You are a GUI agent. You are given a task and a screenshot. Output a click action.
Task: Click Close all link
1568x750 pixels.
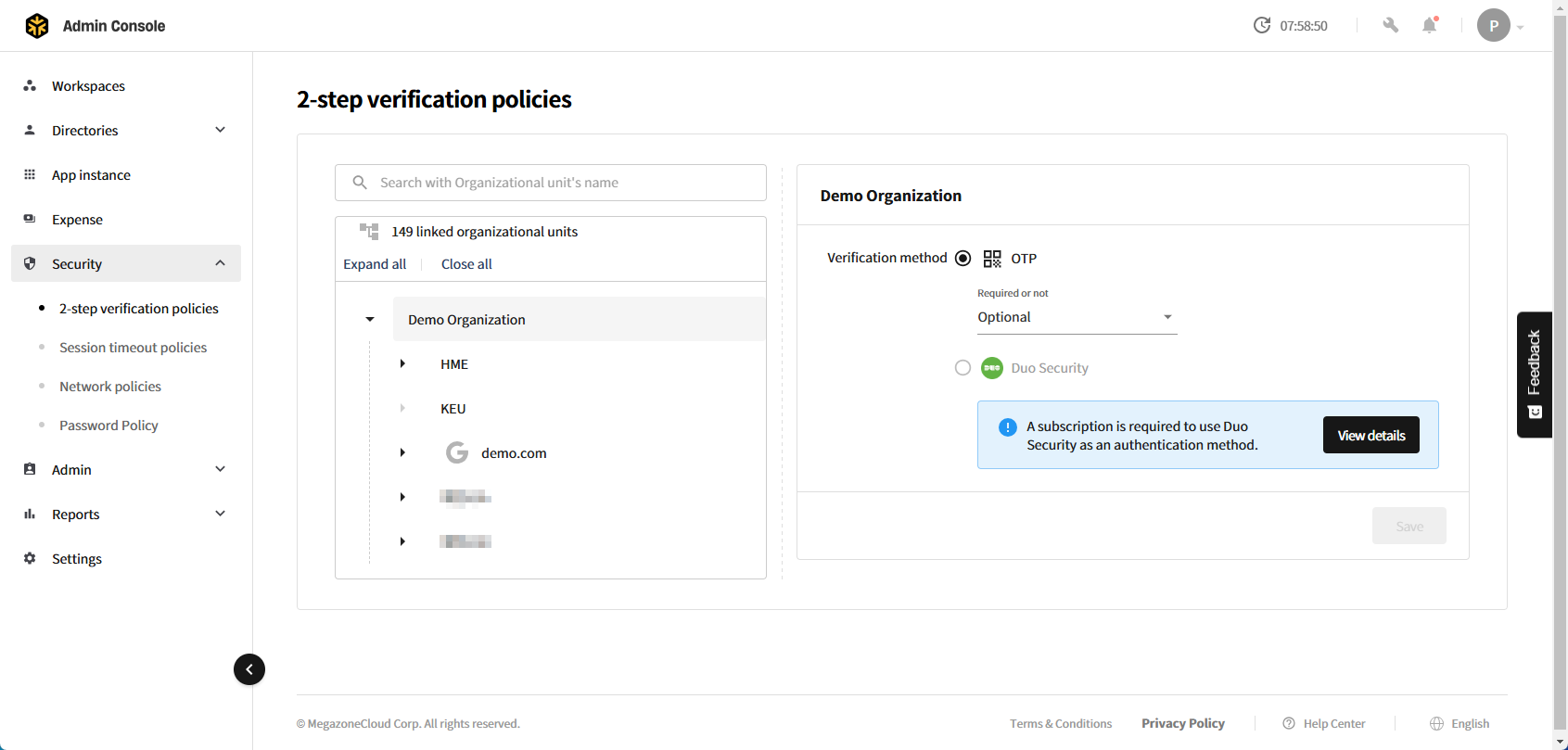point(466,264)
